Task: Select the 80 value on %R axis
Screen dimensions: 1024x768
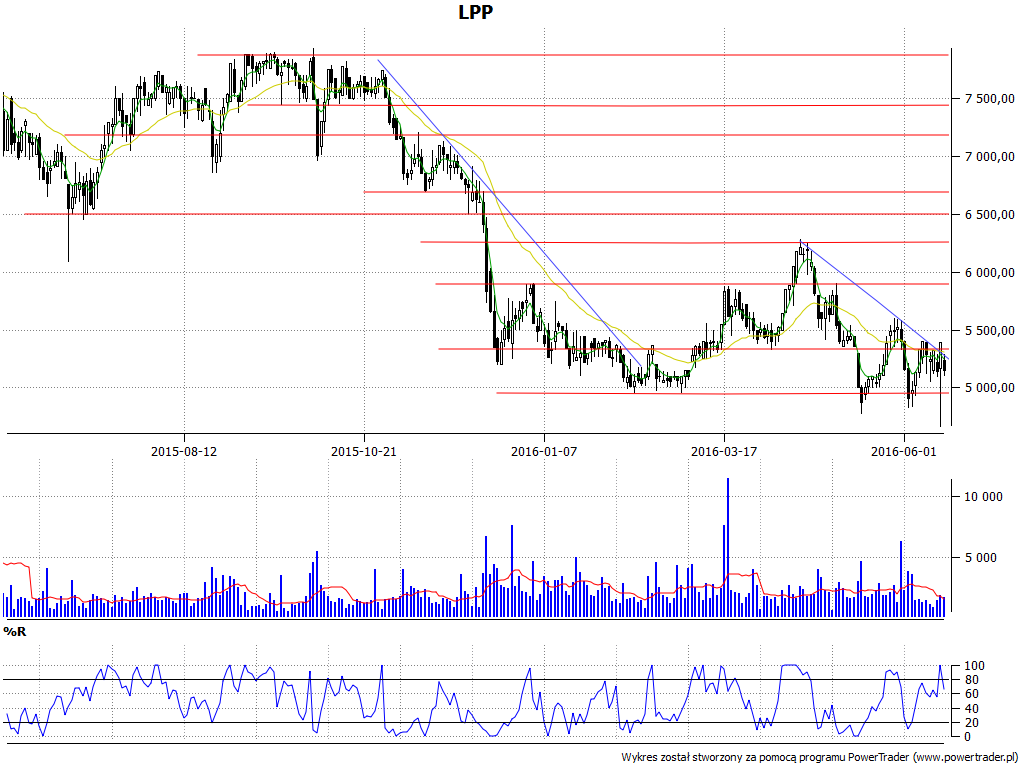Action: 972,680
